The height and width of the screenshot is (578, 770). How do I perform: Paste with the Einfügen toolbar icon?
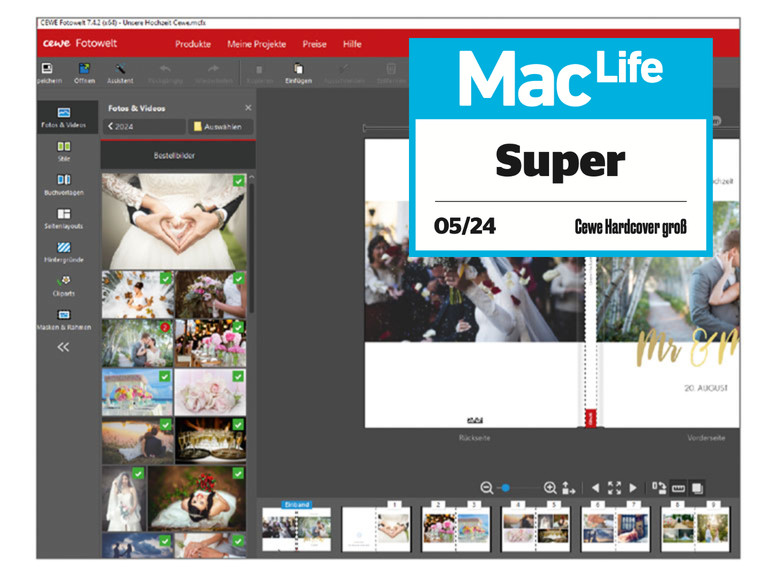(x=299, y=73)
